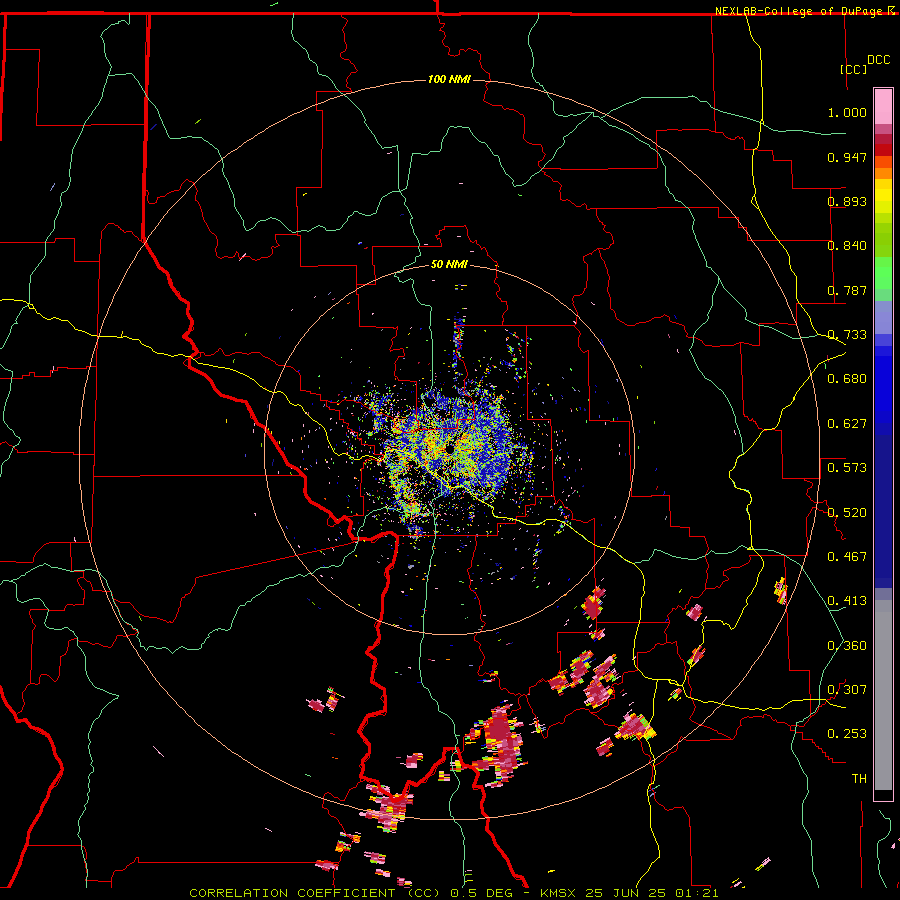Click the radar site at the rings' center
This screenshot has width=900, height=900.
(x=449, y=449)
